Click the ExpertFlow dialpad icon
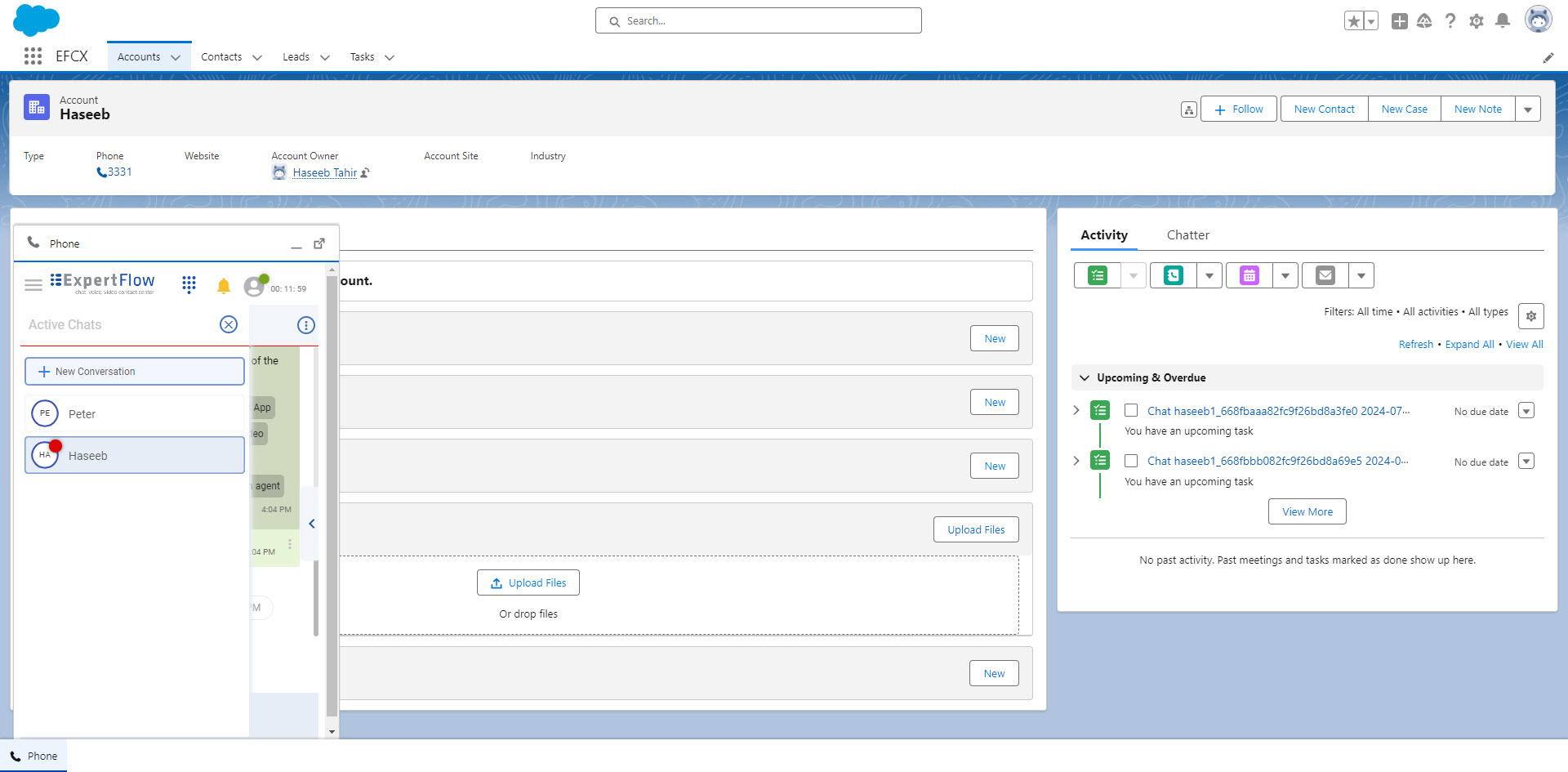This screenshot has width=1568, height=772. pos(189,284)
